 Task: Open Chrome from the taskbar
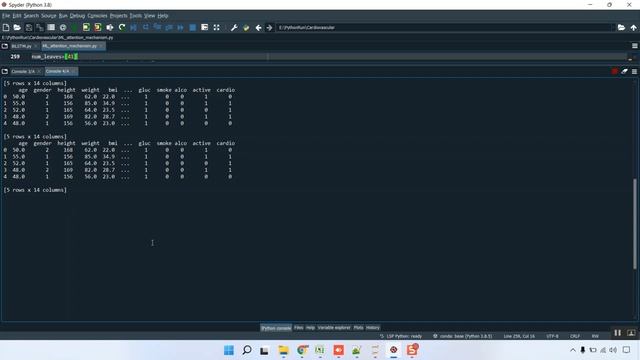click(302, 350)
